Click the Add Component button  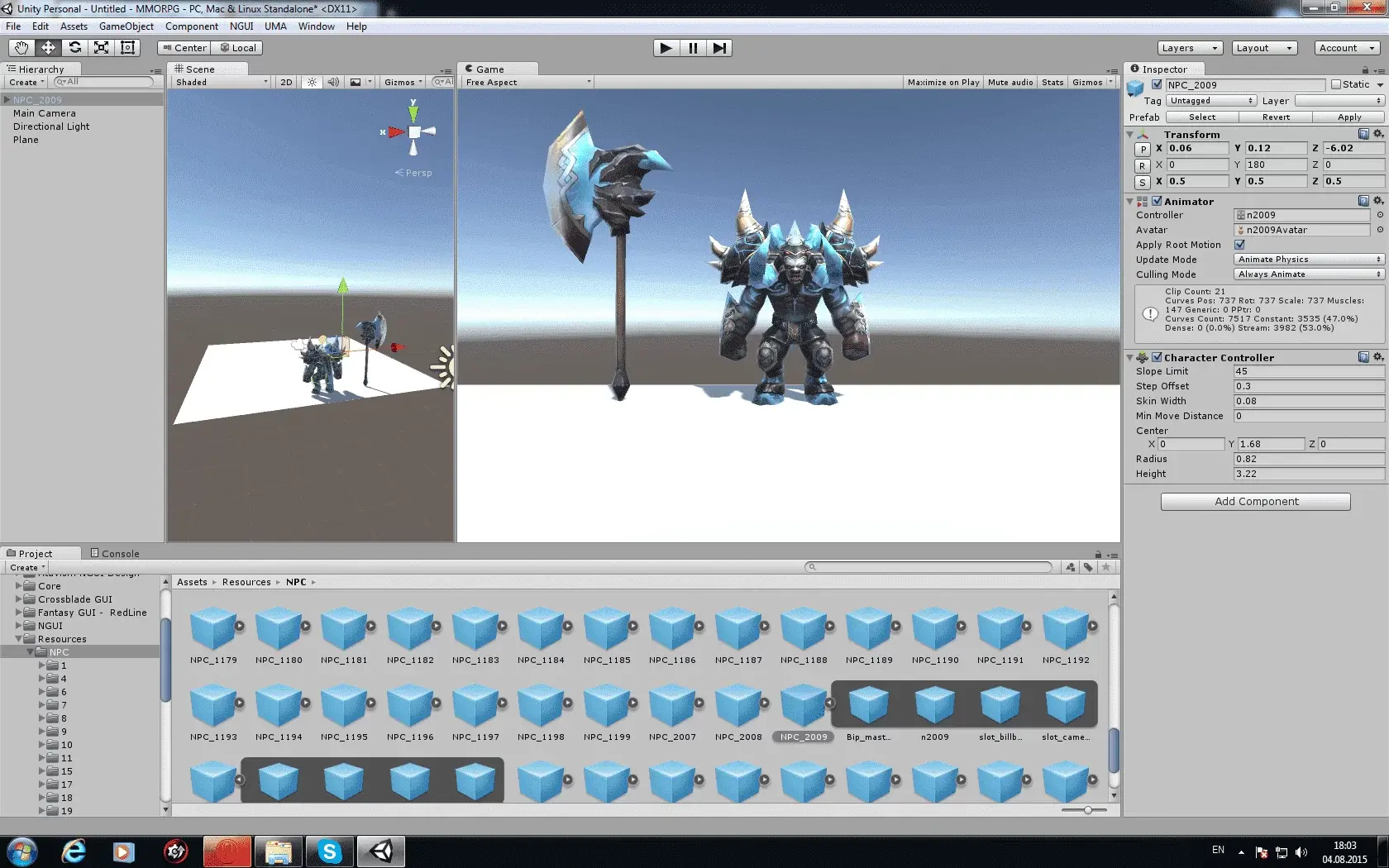(x=1256, y=502)
